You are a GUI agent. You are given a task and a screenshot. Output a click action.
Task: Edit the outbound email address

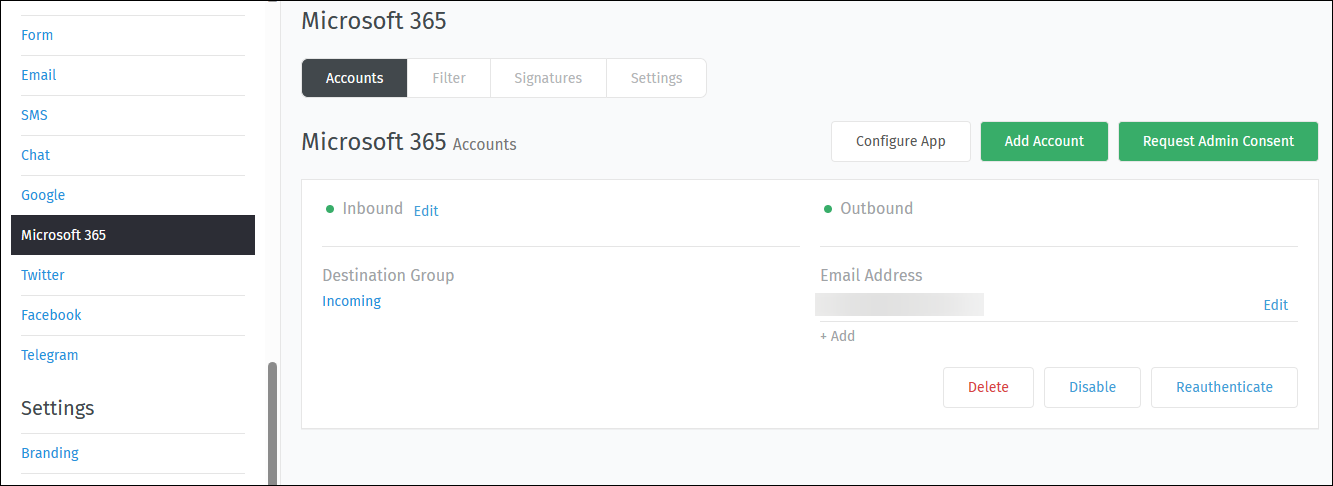pyautogui.click(x=1275, y=305)
